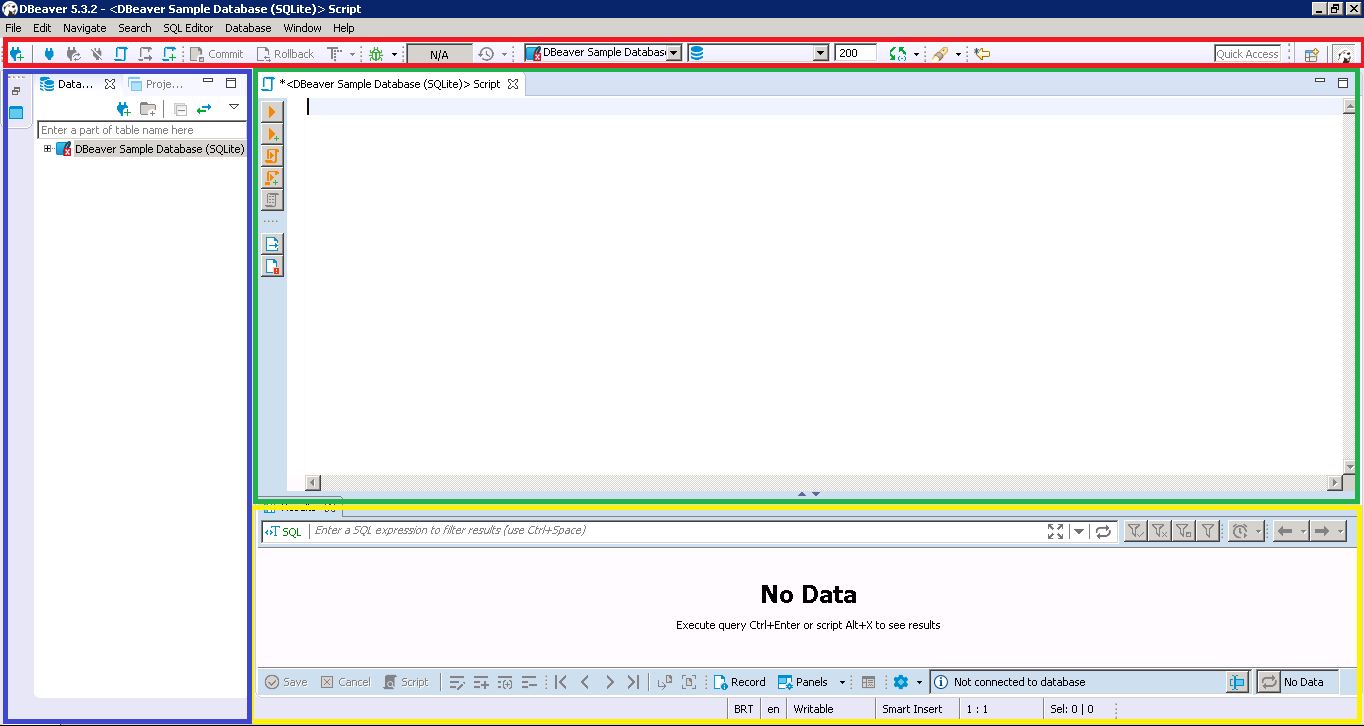Toggle the SQL filter mode button
1364x726 pixels.
[284, 532]
